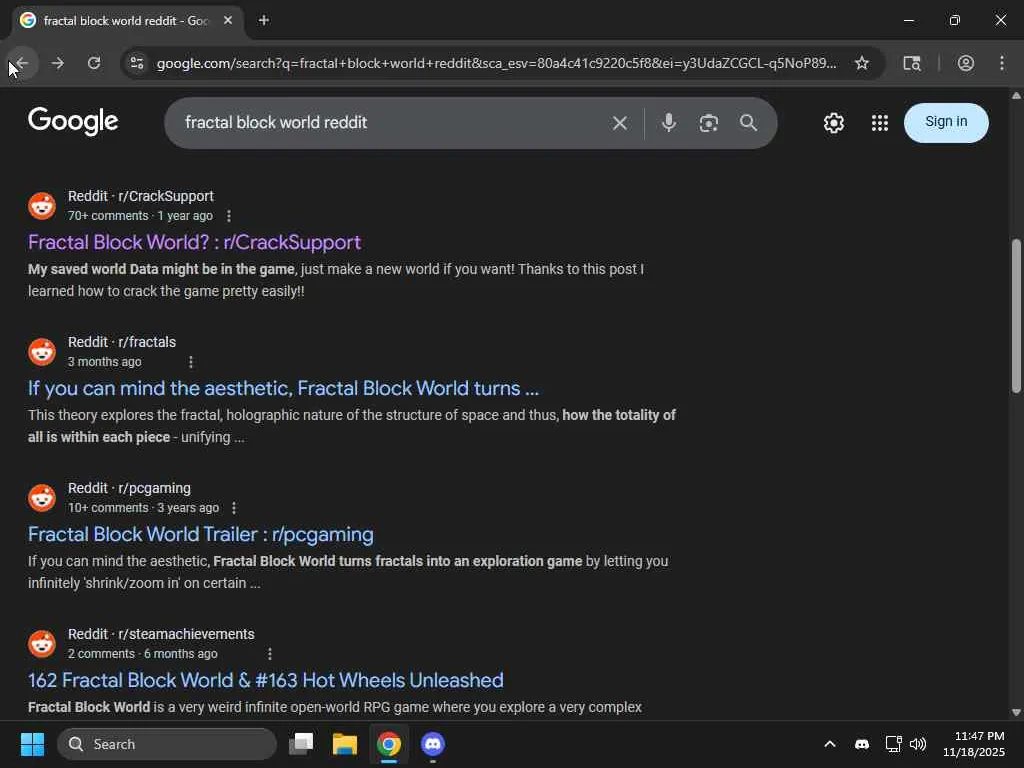Select the fractal block world reddit tab
Screen dimensions: 1024x768
tap(127, 21)
